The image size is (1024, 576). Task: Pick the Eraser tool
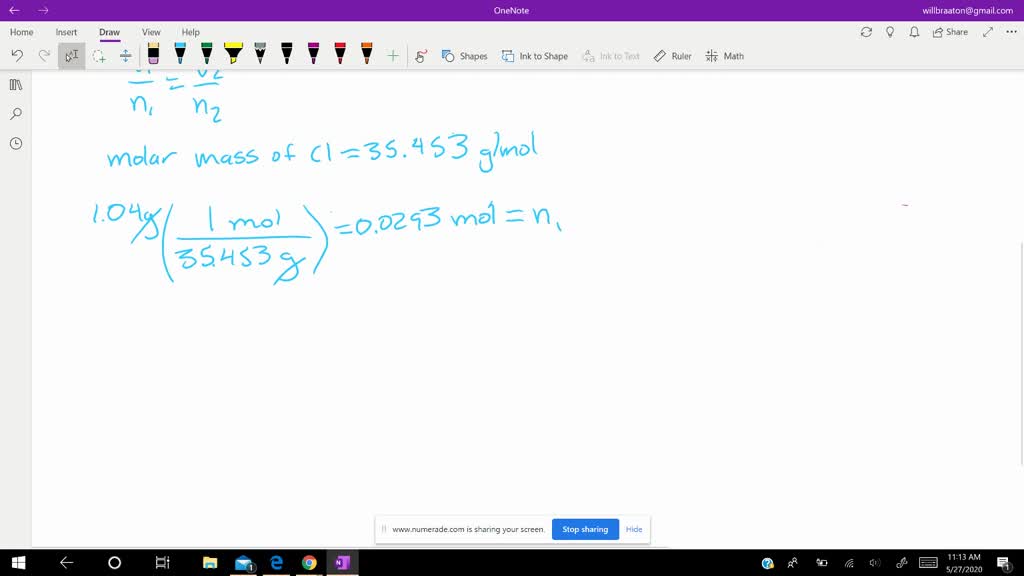click(153, 54)
